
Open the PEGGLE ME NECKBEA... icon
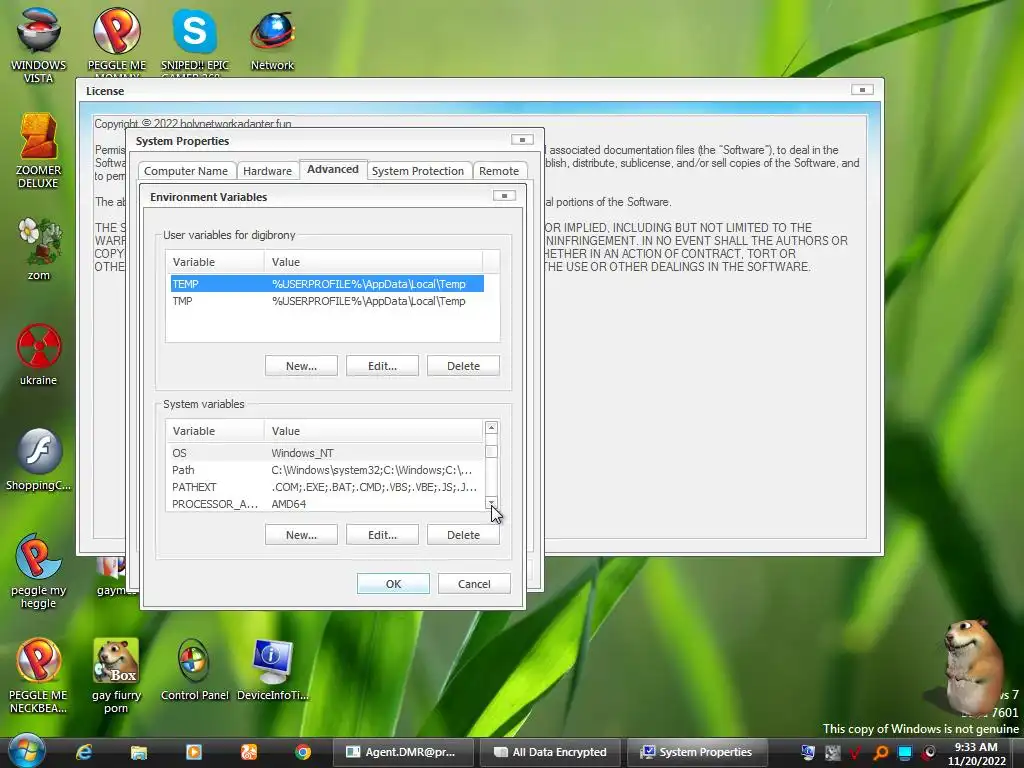coord(38,675)
